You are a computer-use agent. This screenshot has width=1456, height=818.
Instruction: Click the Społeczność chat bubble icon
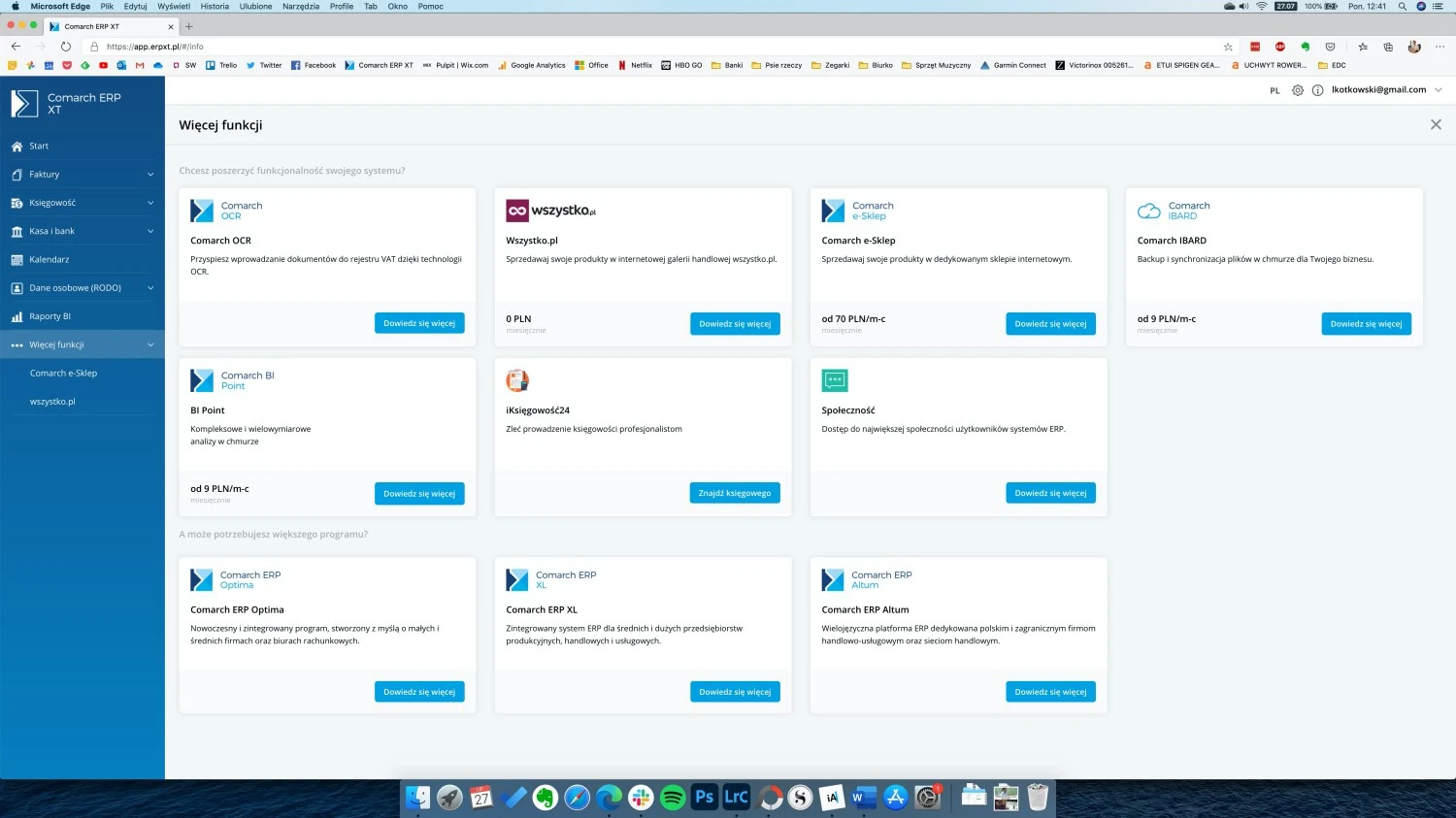coord(835,380)
